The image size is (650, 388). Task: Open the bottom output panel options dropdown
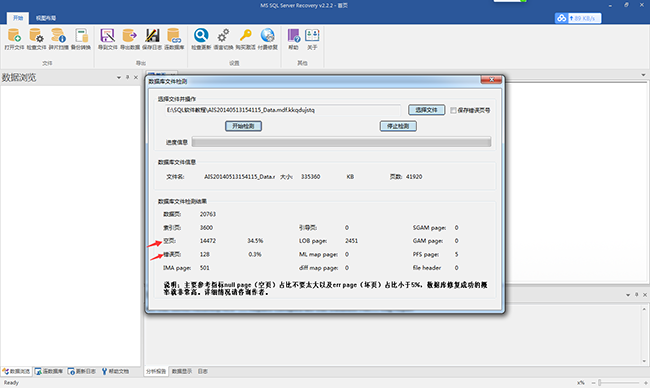click(628, 295)
